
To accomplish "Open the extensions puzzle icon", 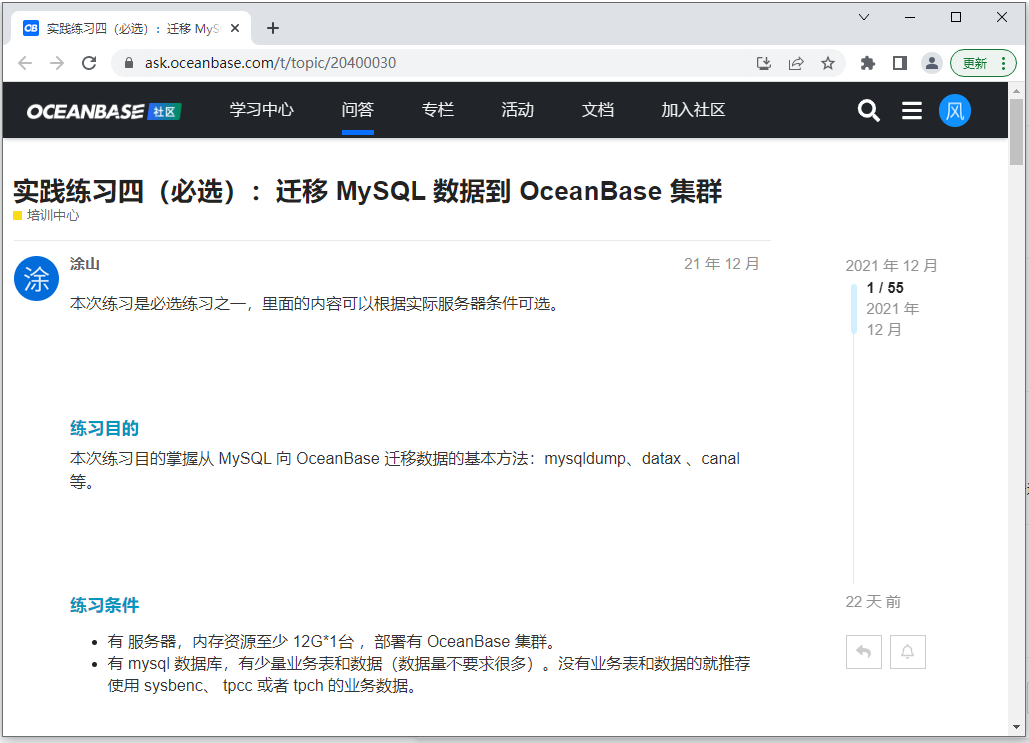I will click(868, 63).
